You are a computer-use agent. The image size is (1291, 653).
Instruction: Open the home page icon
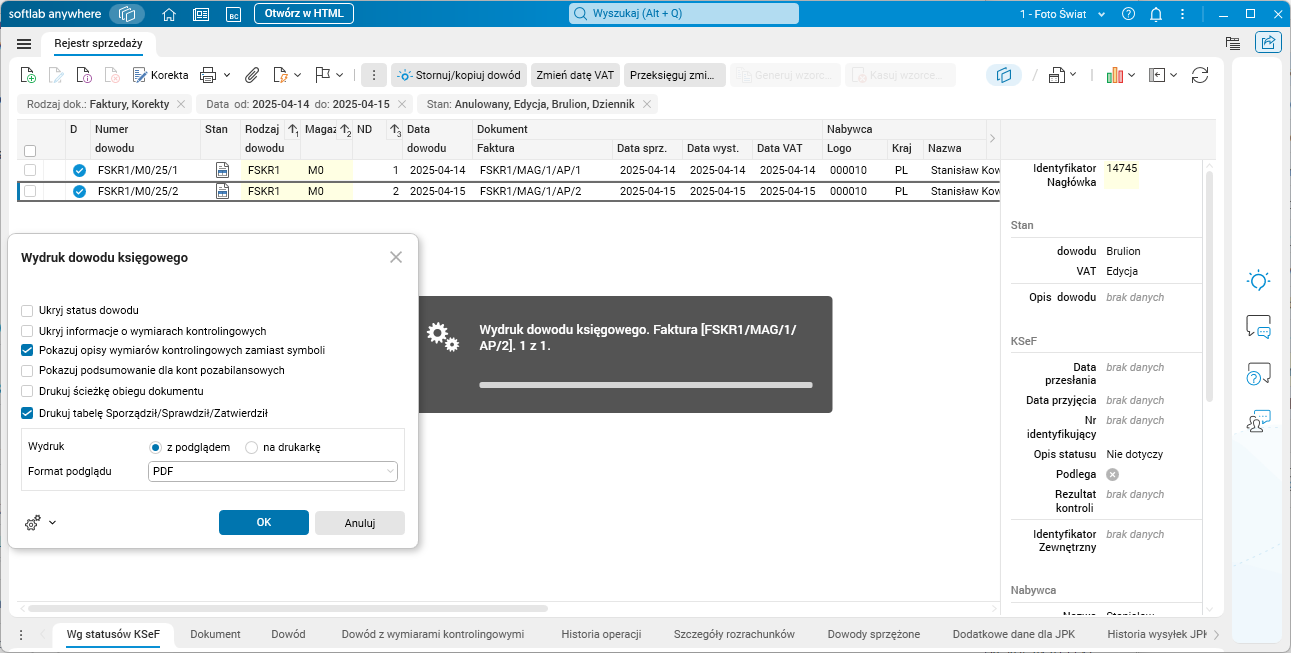169,14
